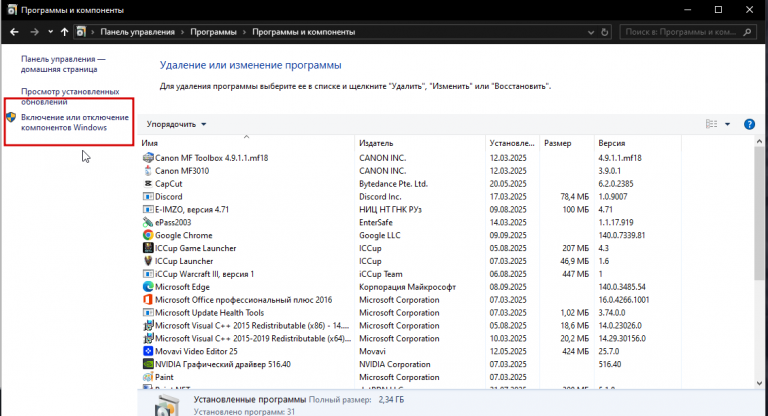The width and height of the screenshot is (768, 416).
Task: Open Программы breadcrumb
Action: coord(213,32)
